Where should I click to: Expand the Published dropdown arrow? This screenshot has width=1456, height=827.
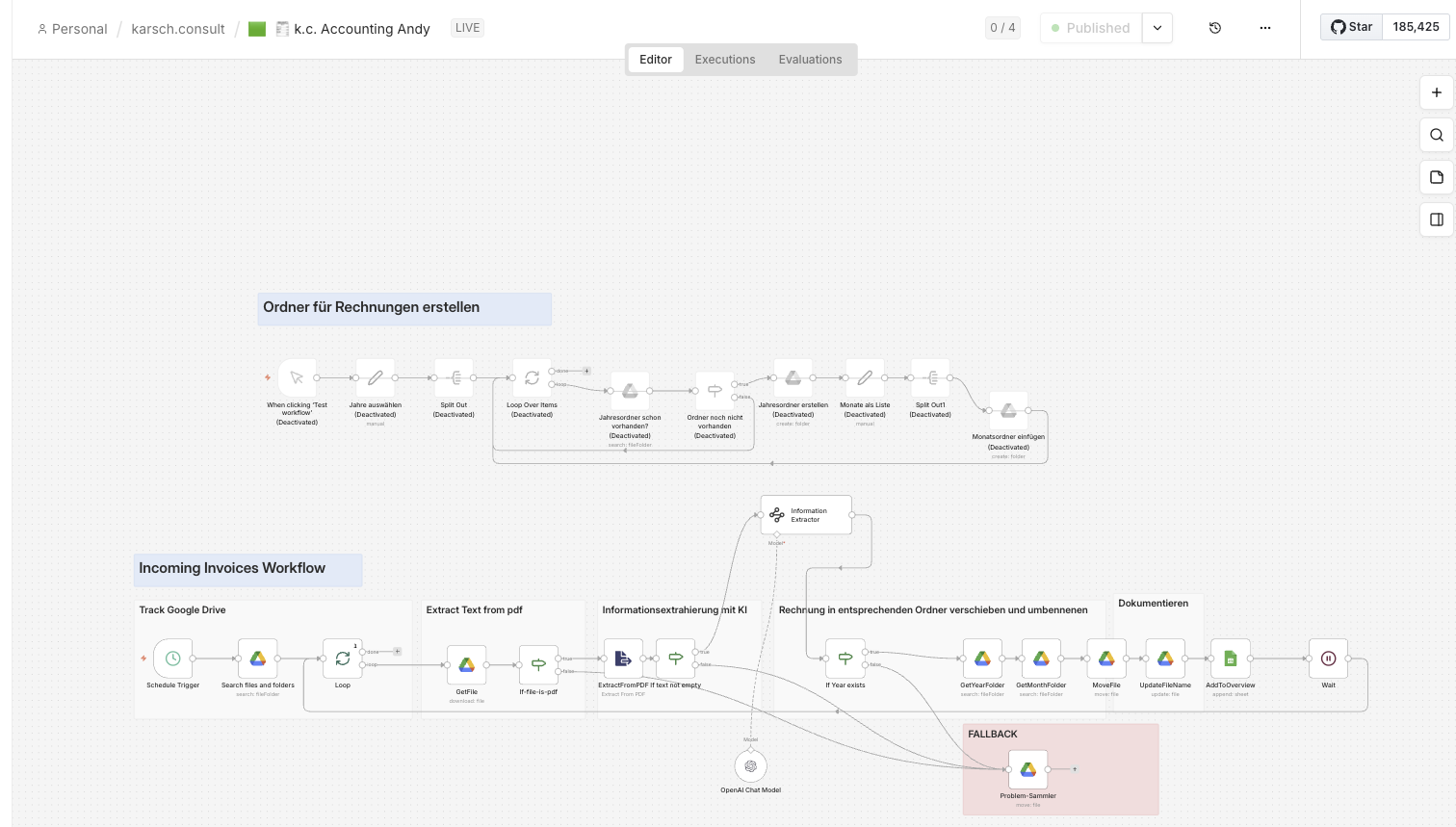1157,28
